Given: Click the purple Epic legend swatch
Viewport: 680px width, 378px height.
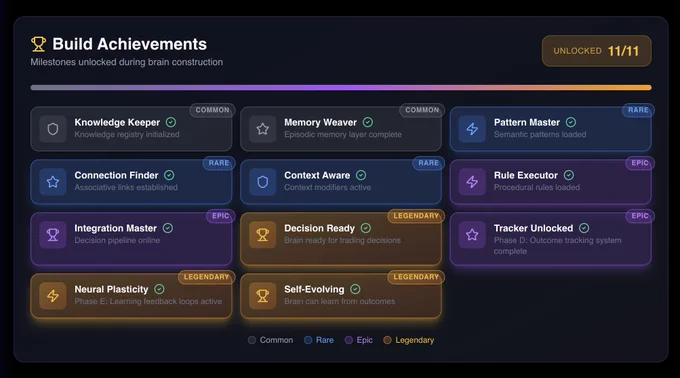Looking at the screenshot, I should [349, 340].
